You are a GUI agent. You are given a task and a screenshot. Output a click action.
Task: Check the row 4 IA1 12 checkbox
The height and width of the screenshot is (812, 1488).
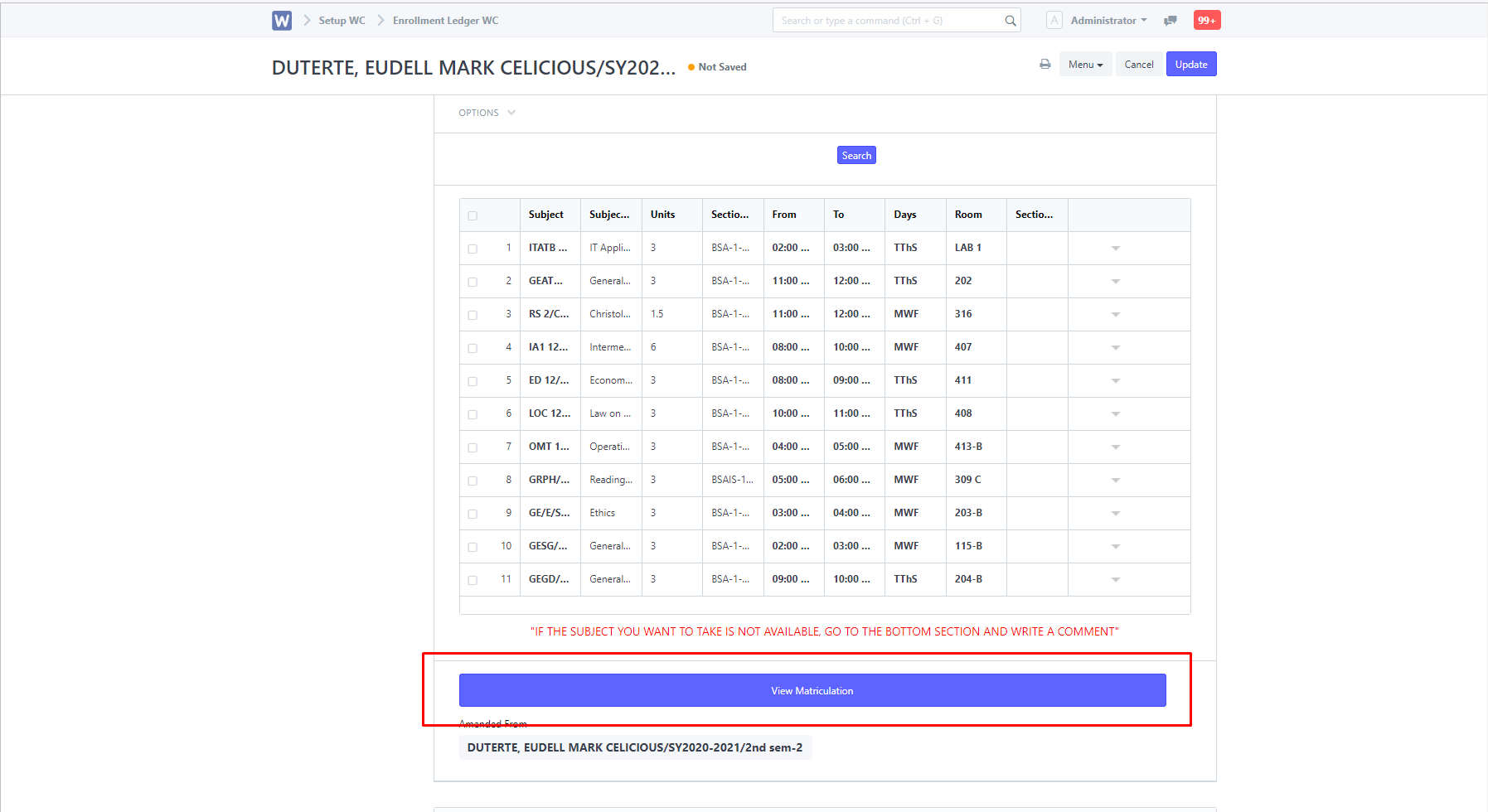[473, 348]
